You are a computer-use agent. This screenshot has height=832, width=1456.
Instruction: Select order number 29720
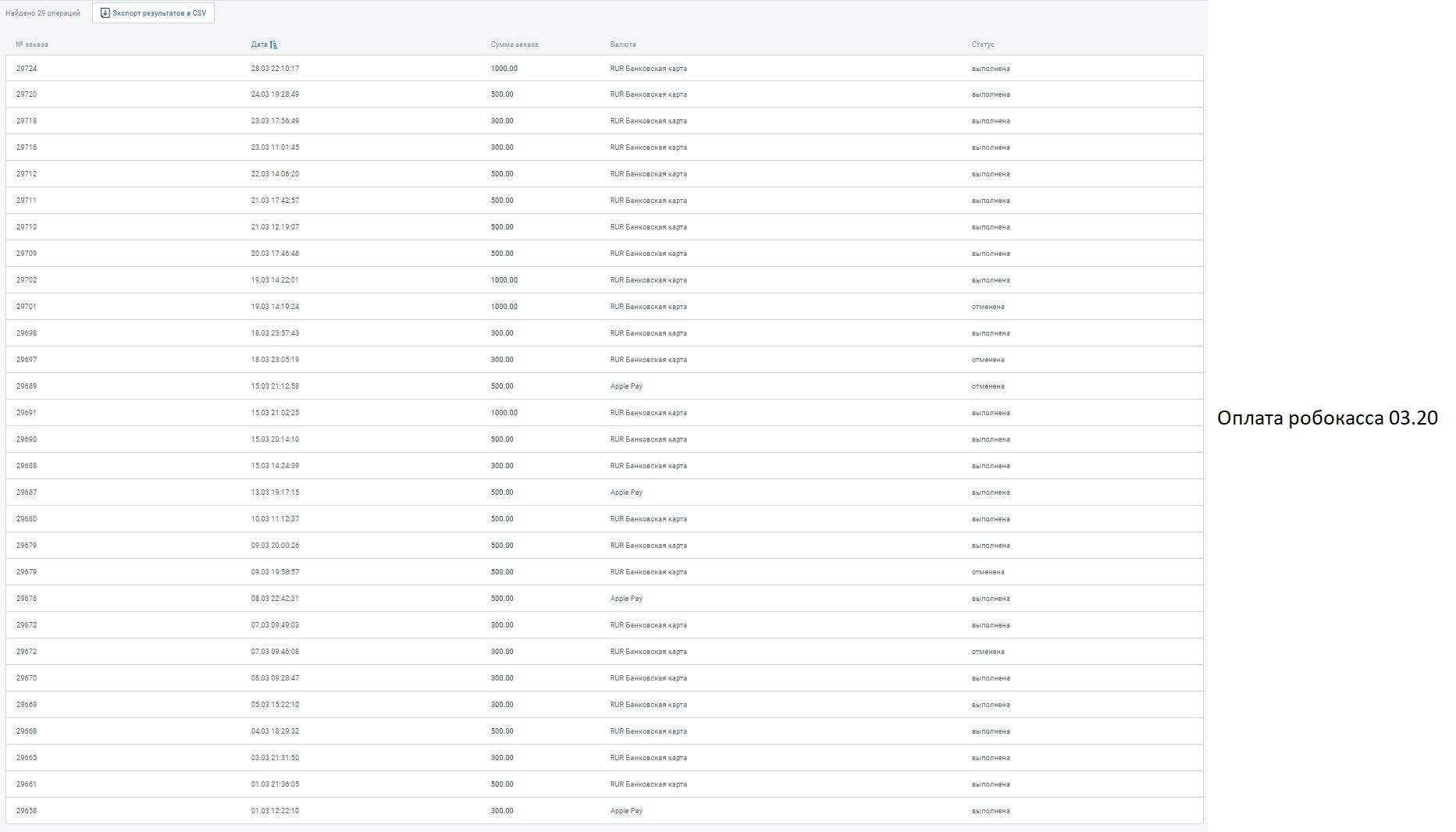click(27, 94)
